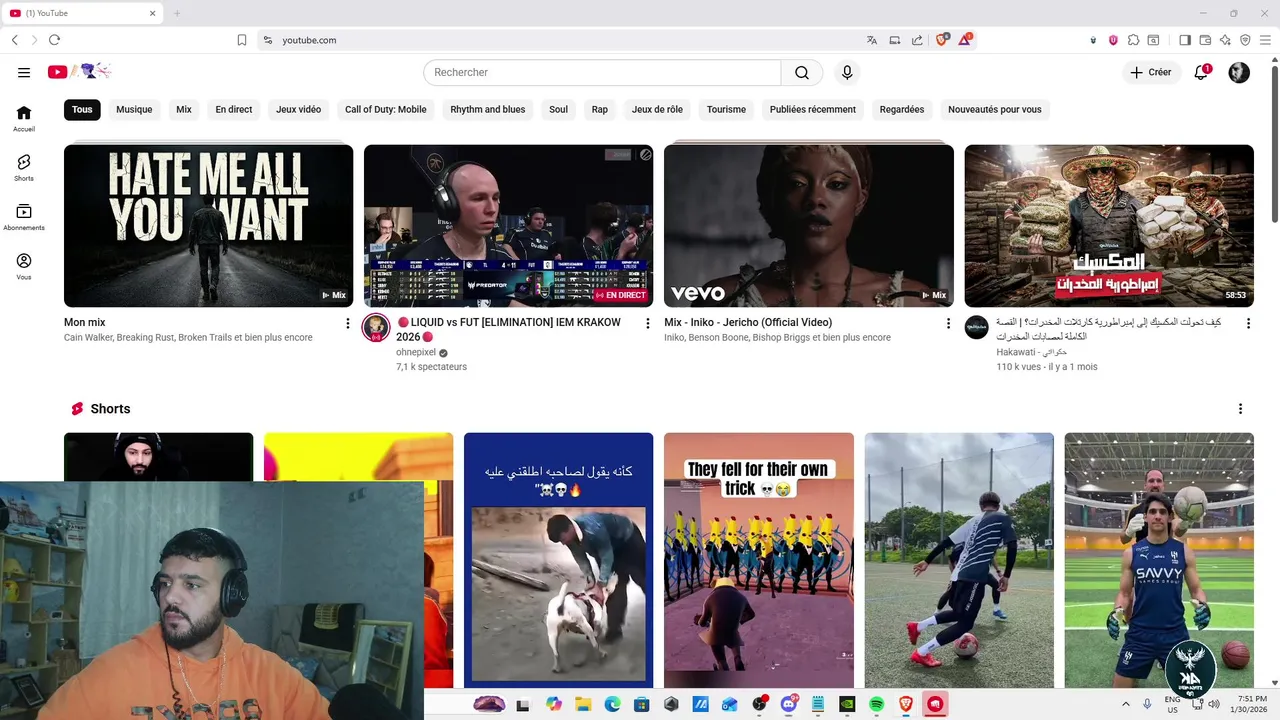Screen dimensions: 1280x720
Task: Open Abonnements in the sidebar
Action: pyautogui.click(x=24, y=217)
